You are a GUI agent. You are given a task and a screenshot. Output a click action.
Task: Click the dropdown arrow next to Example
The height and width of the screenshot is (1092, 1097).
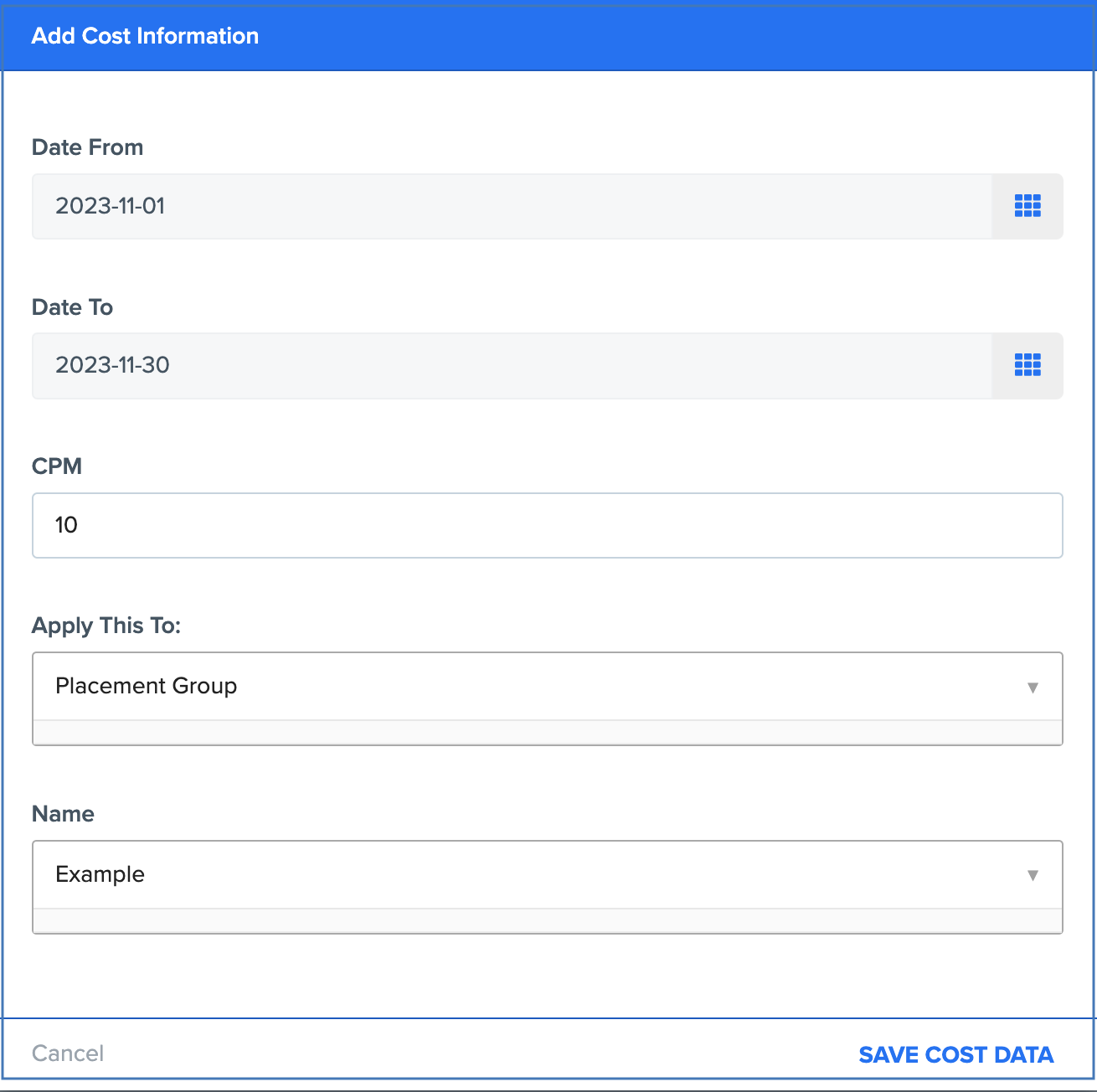(1033, 875)
